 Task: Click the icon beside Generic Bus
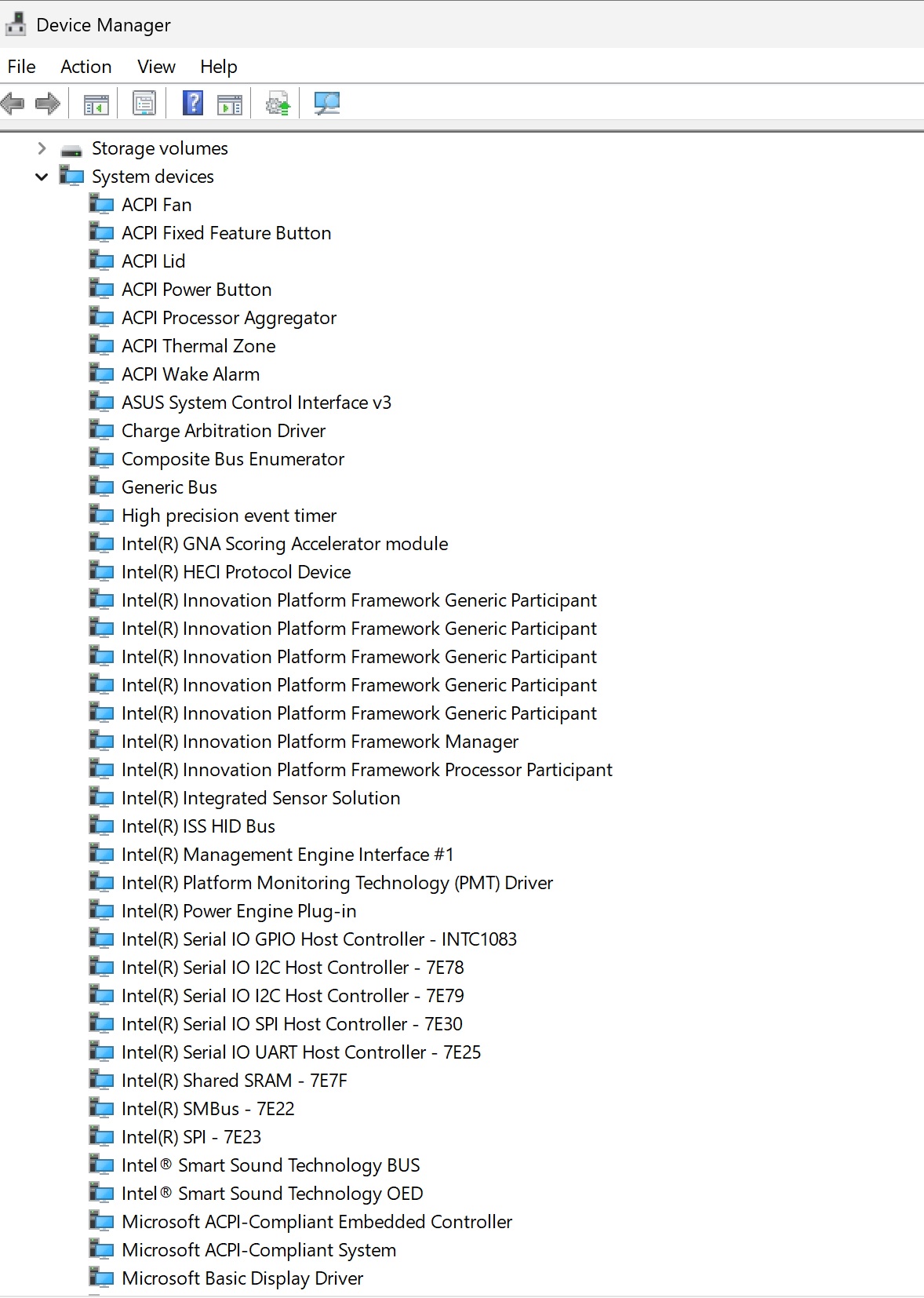click(101, 487)
